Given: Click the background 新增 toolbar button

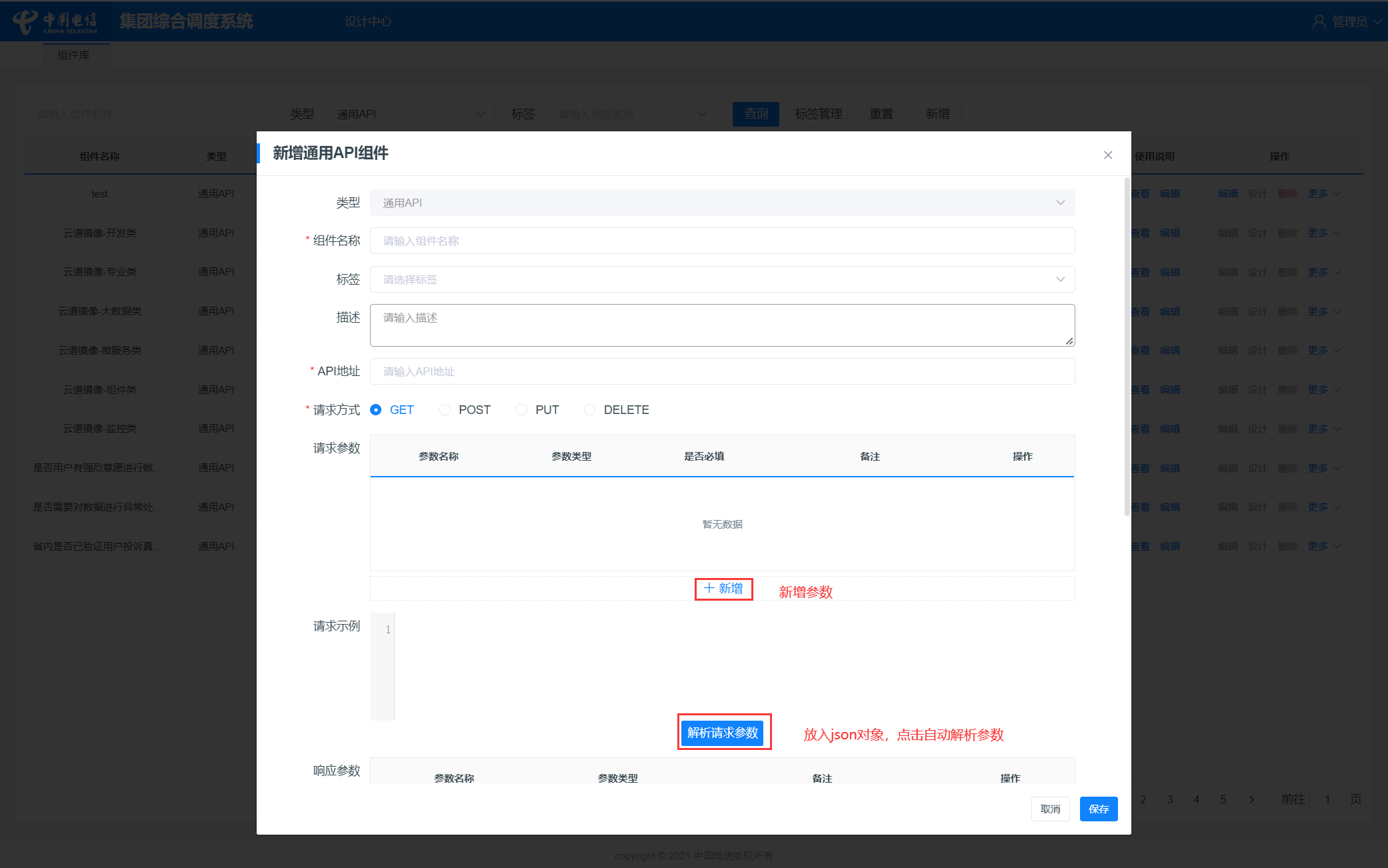Looking at the screenshot, I should tap(938, 114).
